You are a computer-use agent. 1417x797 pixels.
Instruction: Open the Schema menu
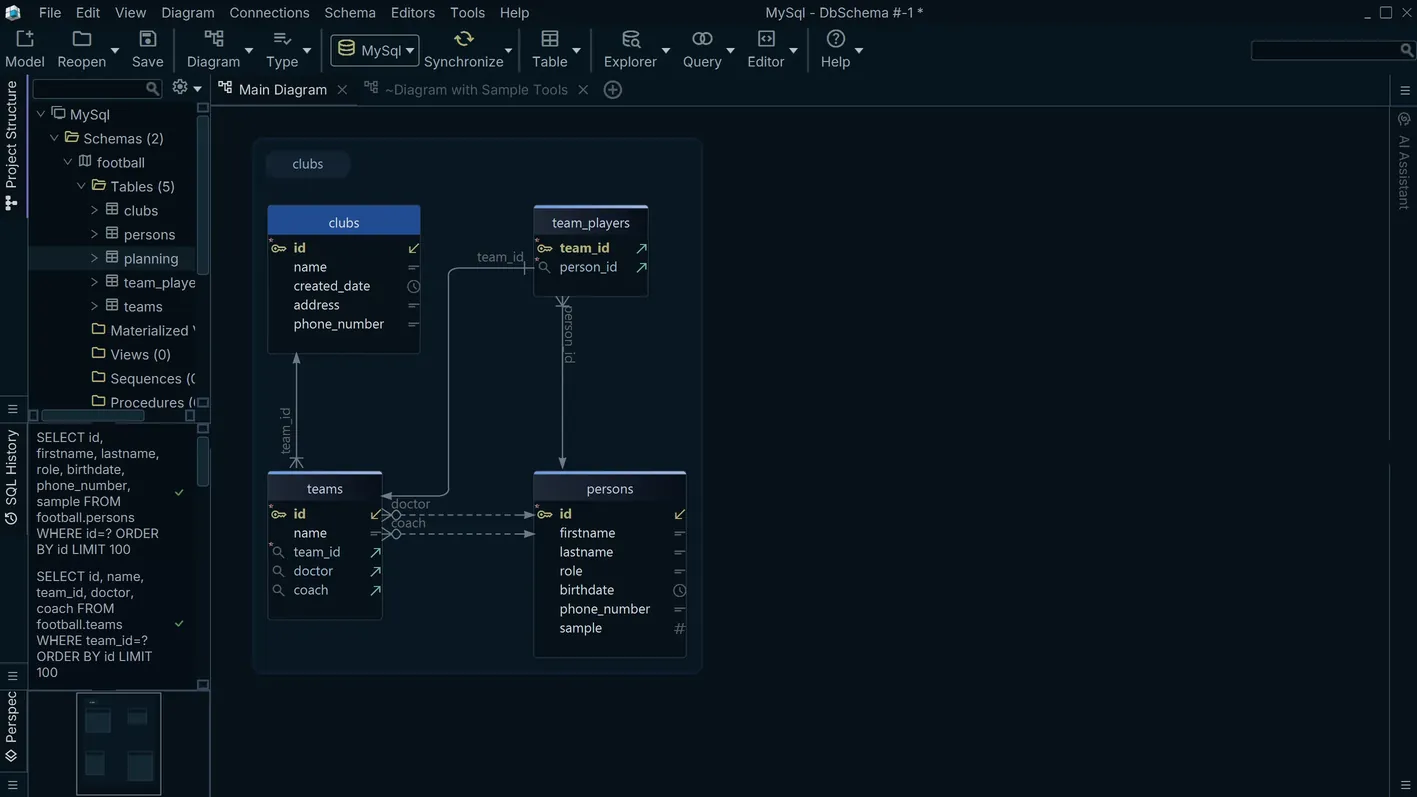349,12
